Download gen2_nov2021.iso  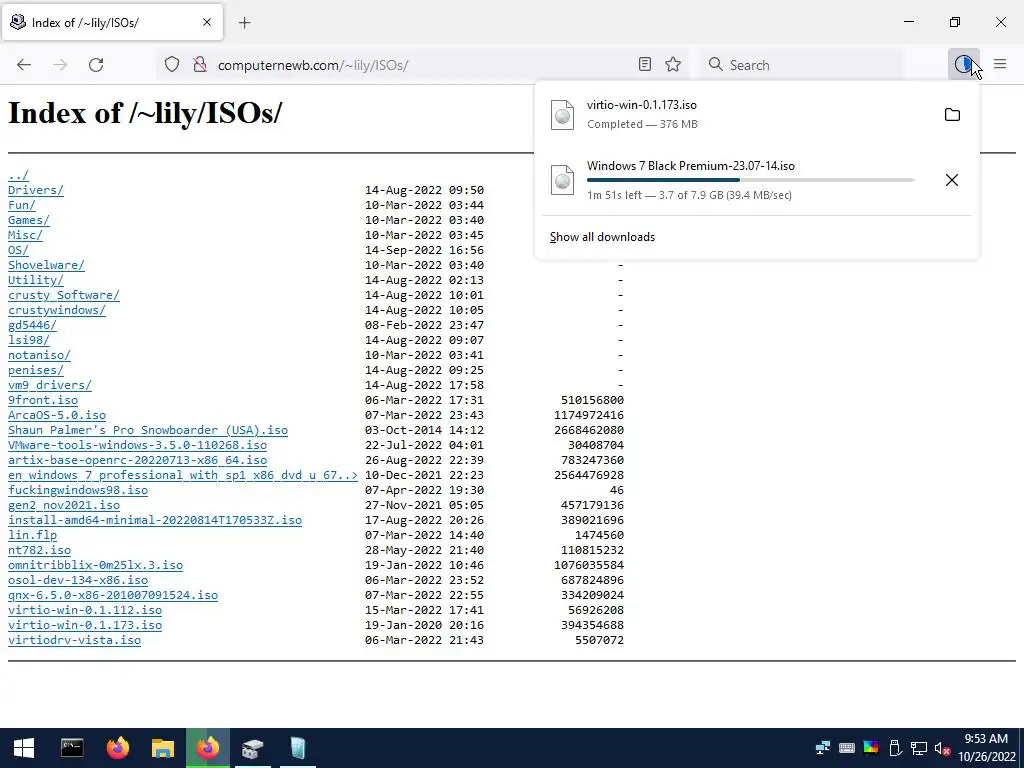64,505
